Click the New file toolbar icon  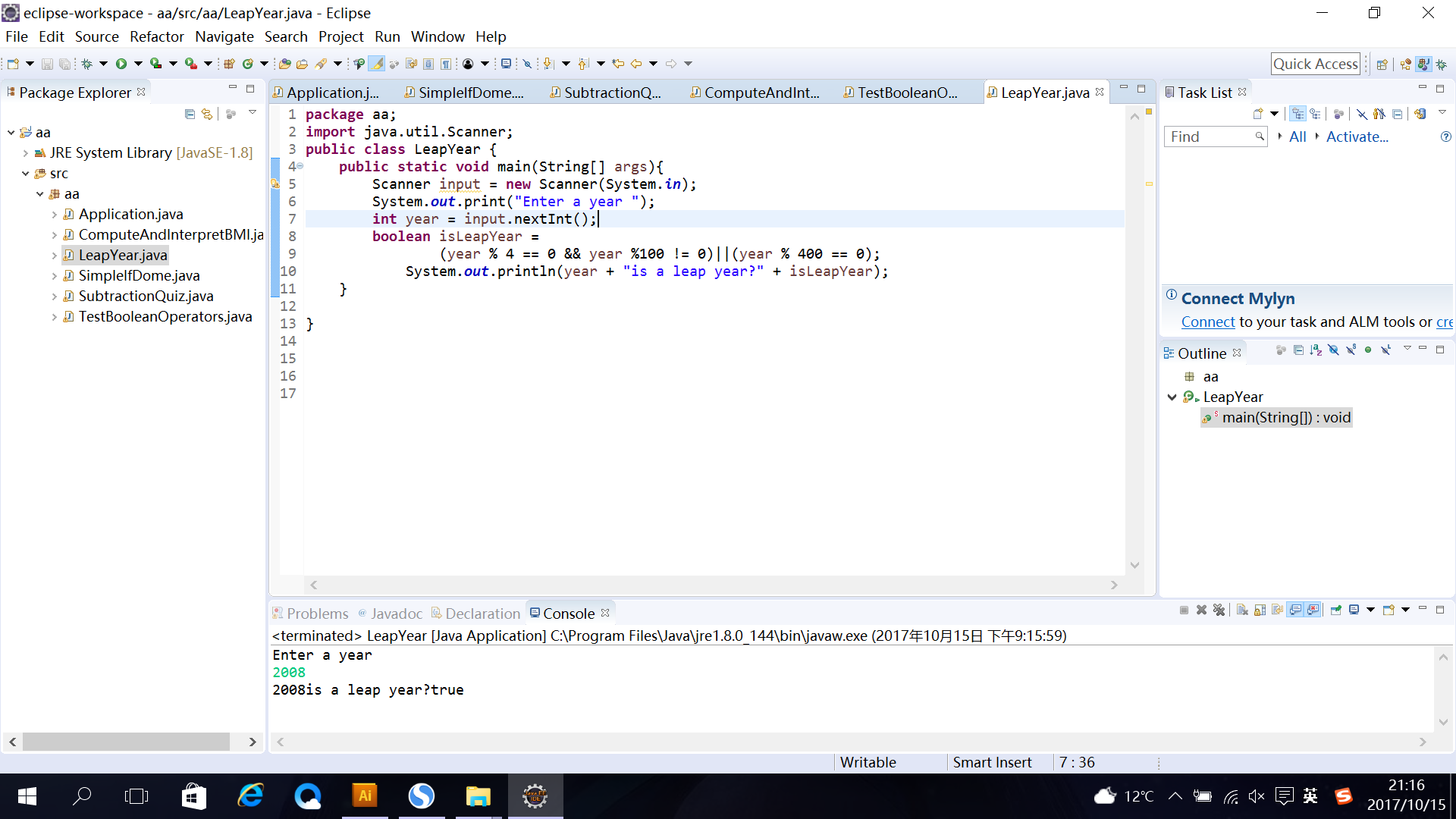point(13,64)
